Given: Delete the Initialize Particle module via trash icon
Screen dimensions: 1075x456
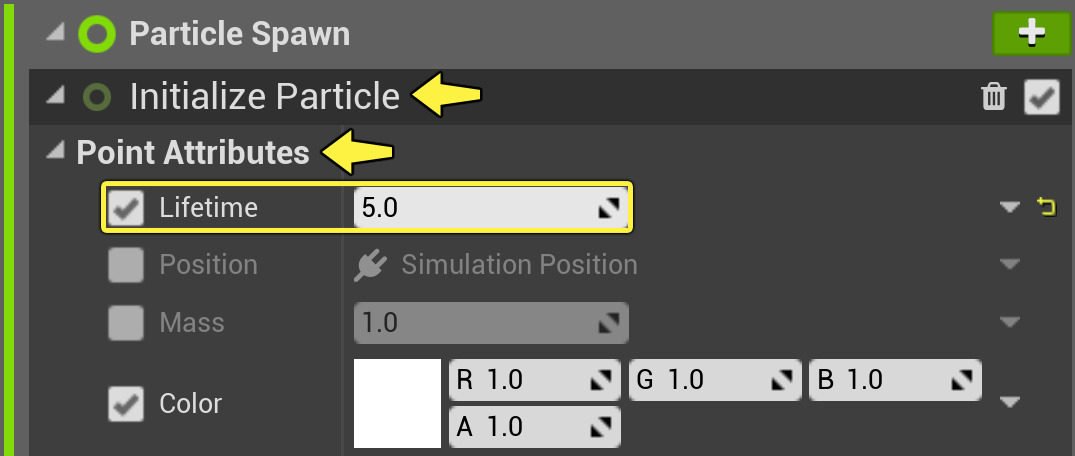Looking at the screenshot, I should (x=994, y=97).
